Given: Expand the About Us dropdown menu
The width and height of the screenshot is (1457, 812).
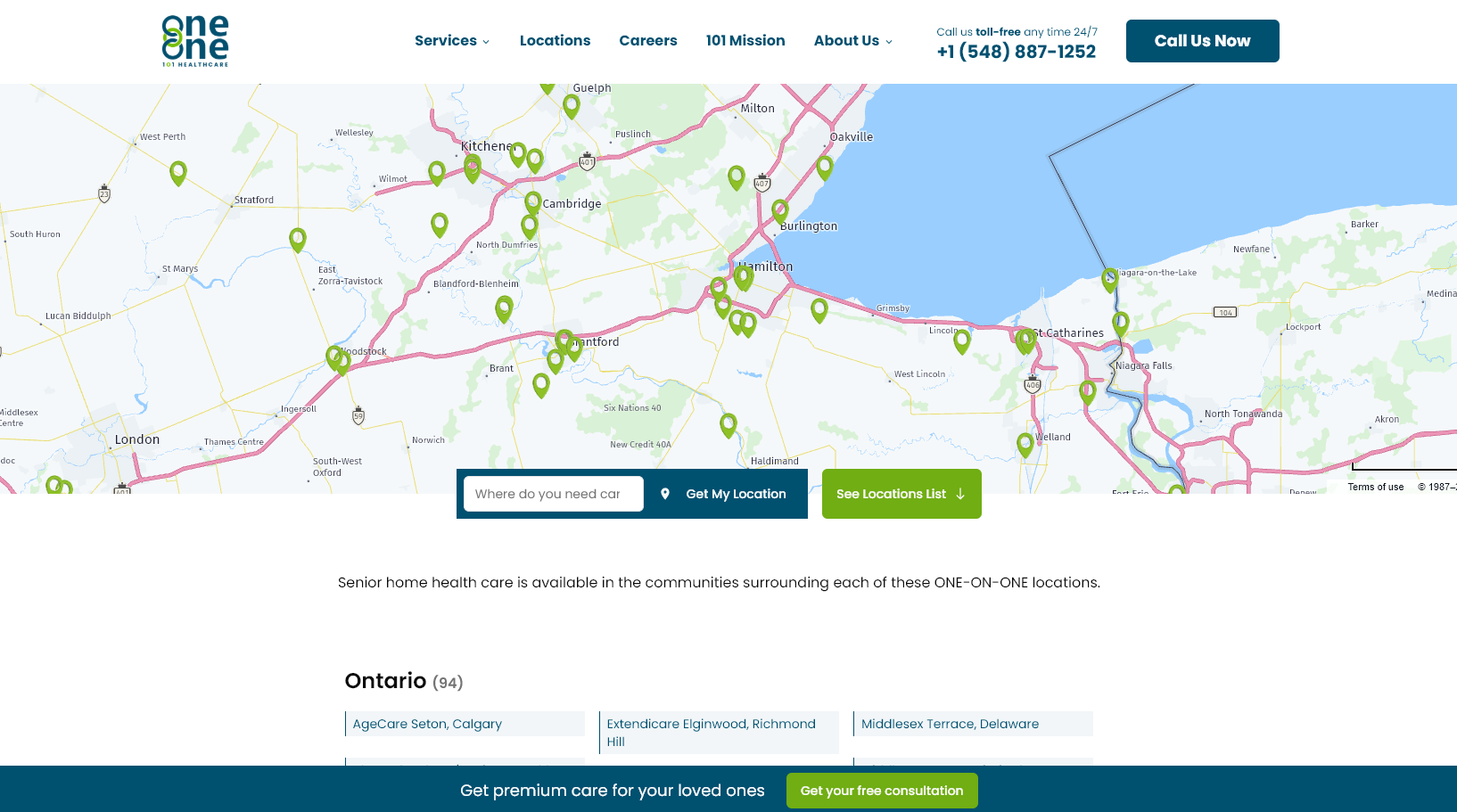Looking at the screenshot, I should tap(852, 41).
